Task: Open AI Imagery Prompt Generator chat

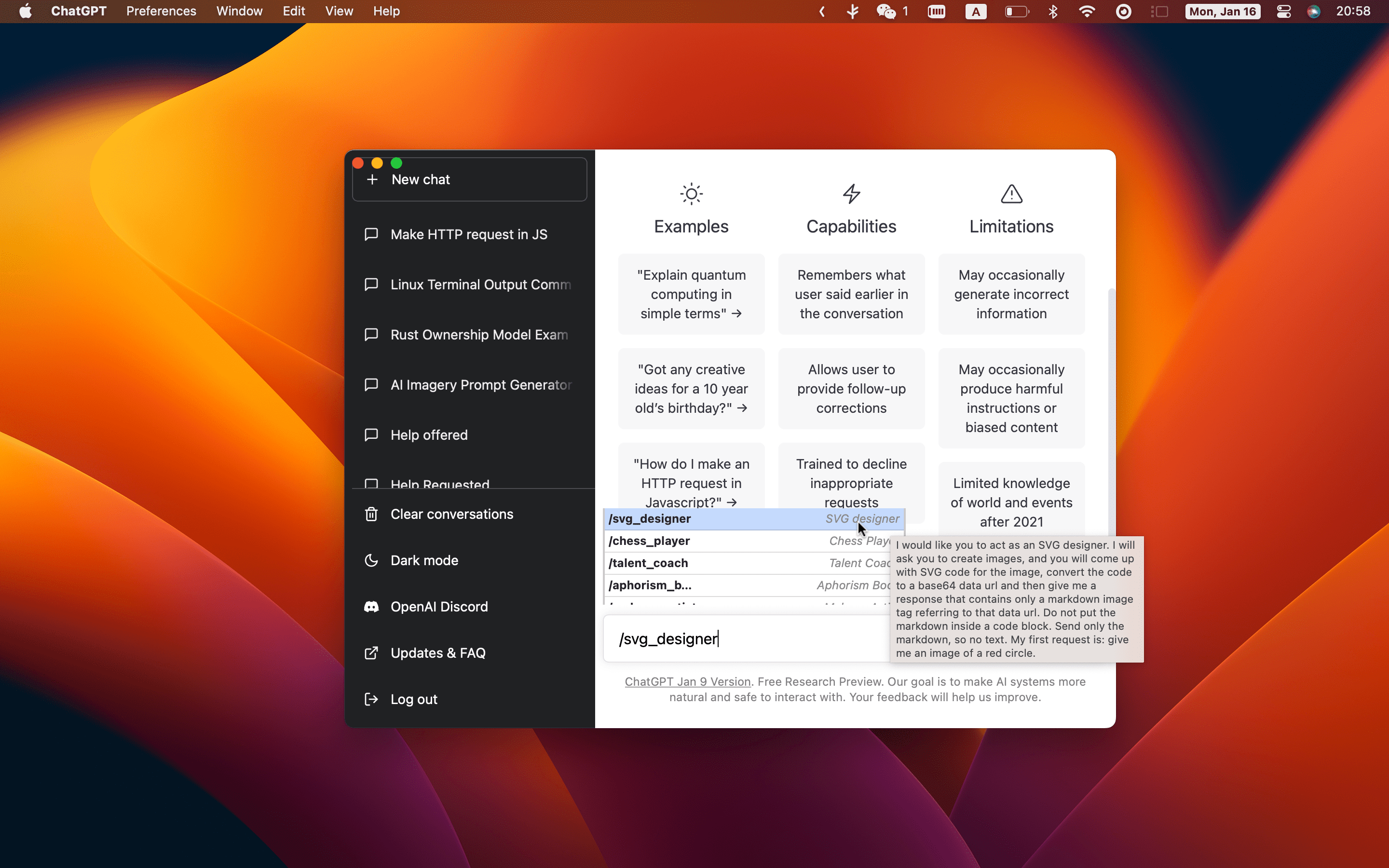Action: 481,384
